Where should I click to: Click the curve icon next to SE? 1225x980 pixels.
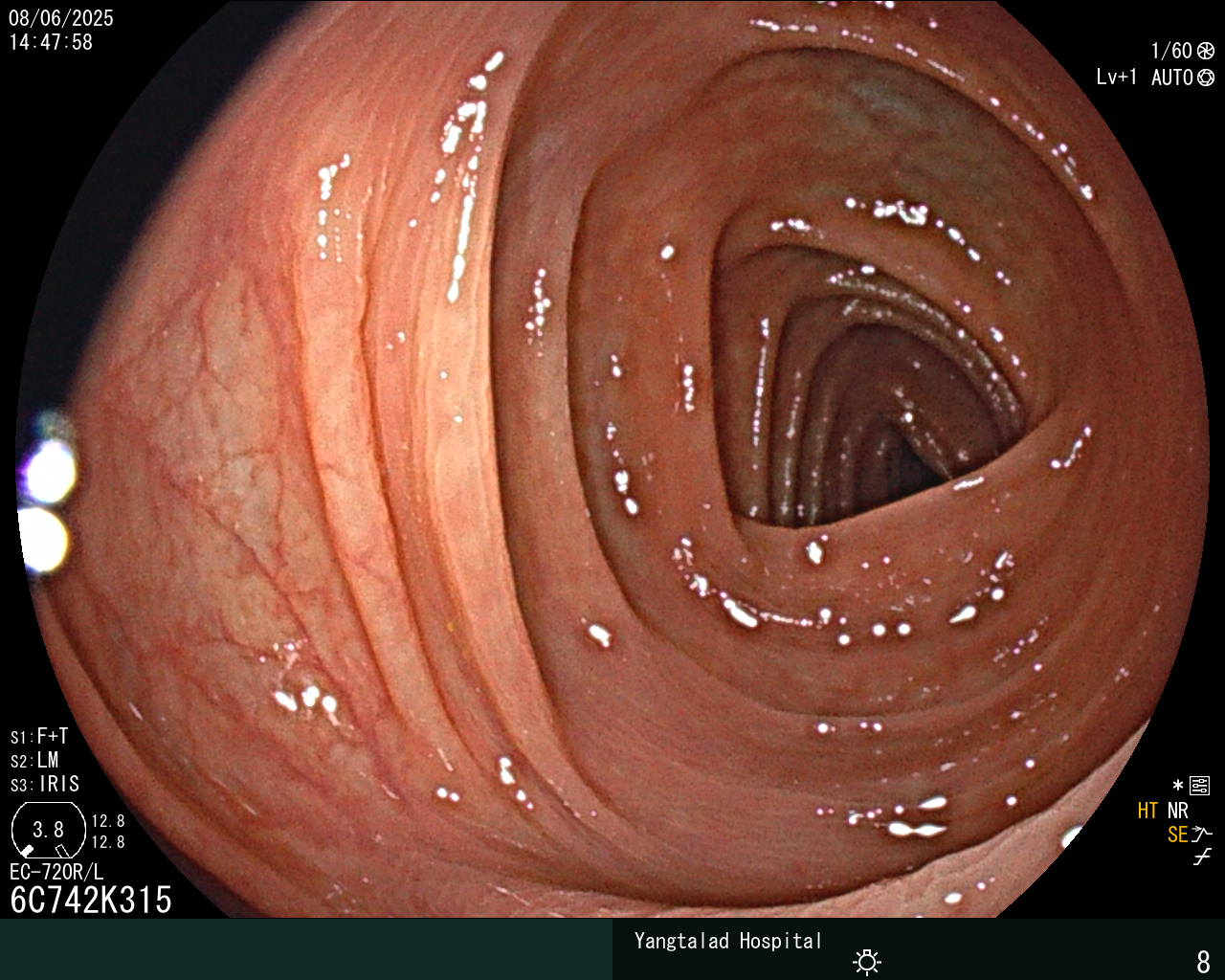coord(1202,835)
